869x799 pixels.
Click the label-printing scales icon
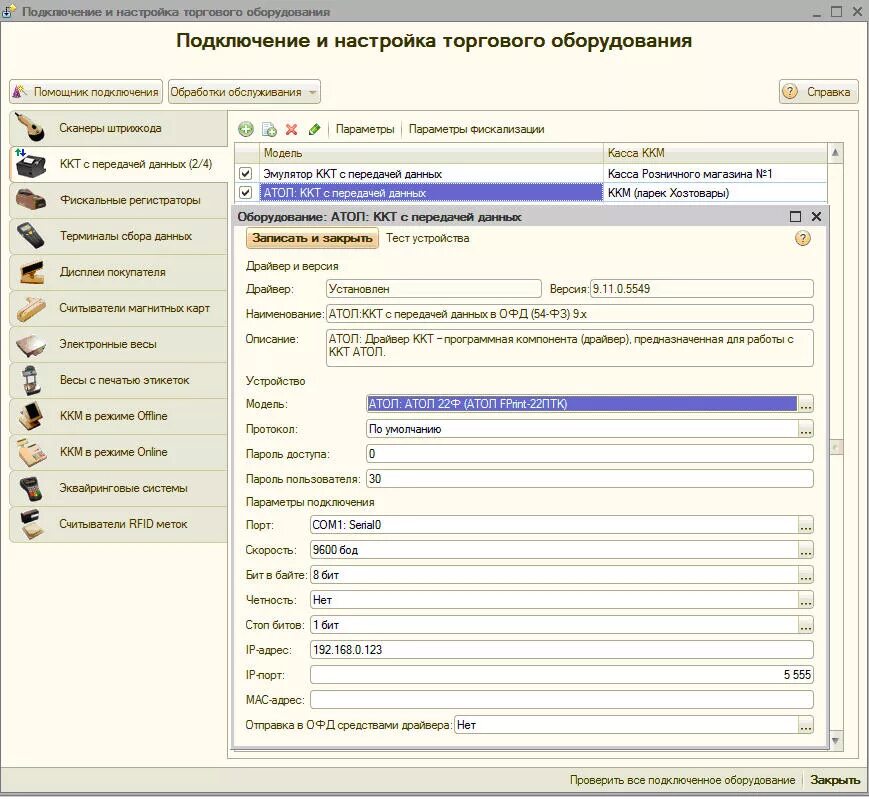31,380
